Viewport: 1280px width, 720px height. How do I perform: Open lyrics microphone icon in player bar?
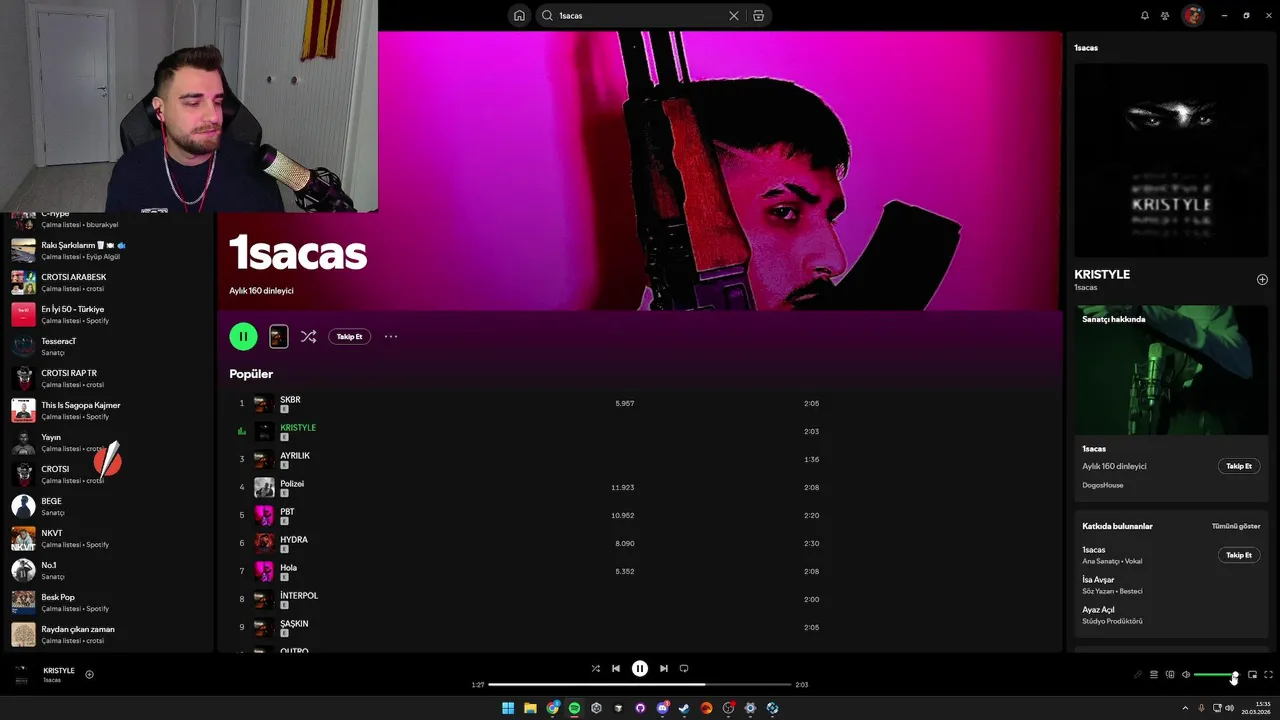coord(1138,674)
